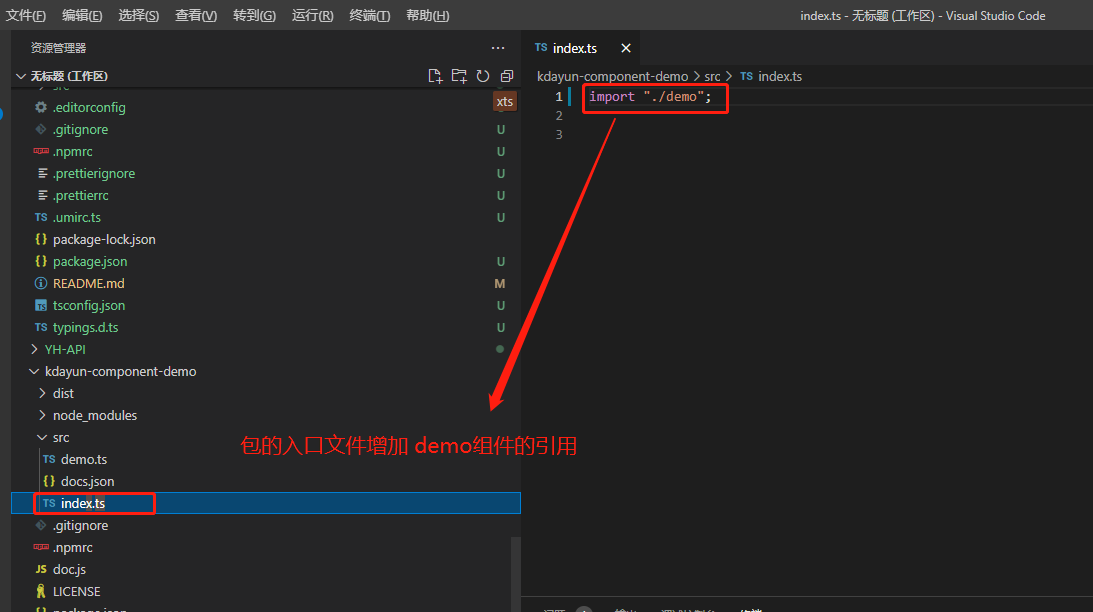Click kdayun-component-demo in the breadcrumb
This screenshot has width=1093, height=612.
click(x=612, y=76)
